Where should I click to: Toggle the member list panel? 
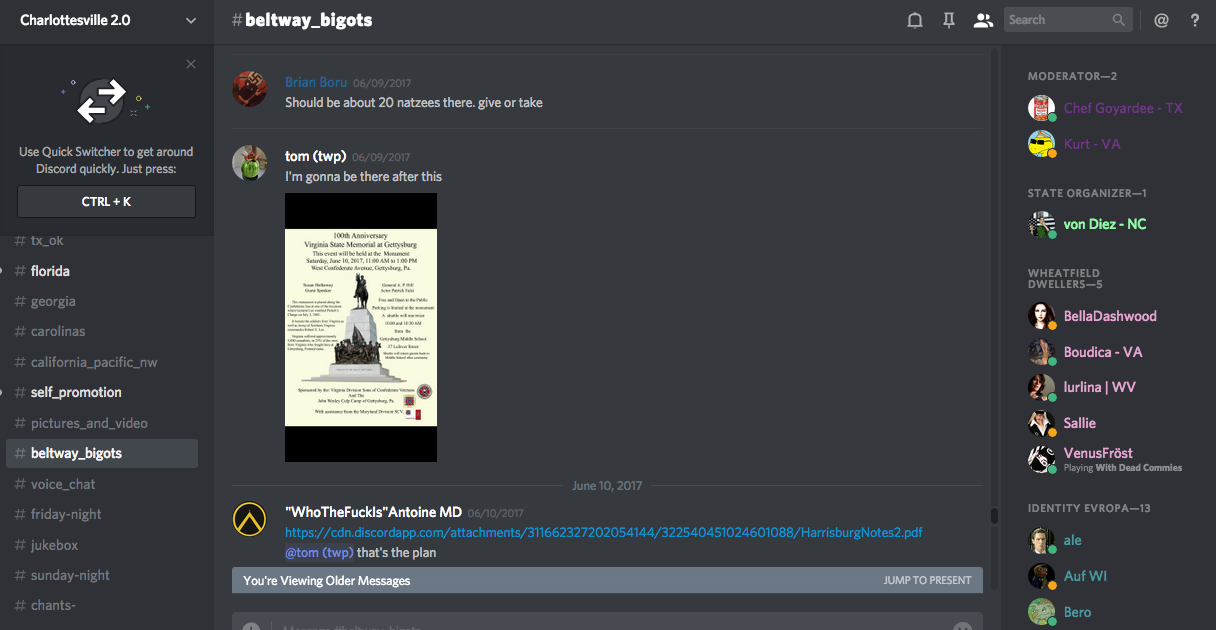pos(983,20)
